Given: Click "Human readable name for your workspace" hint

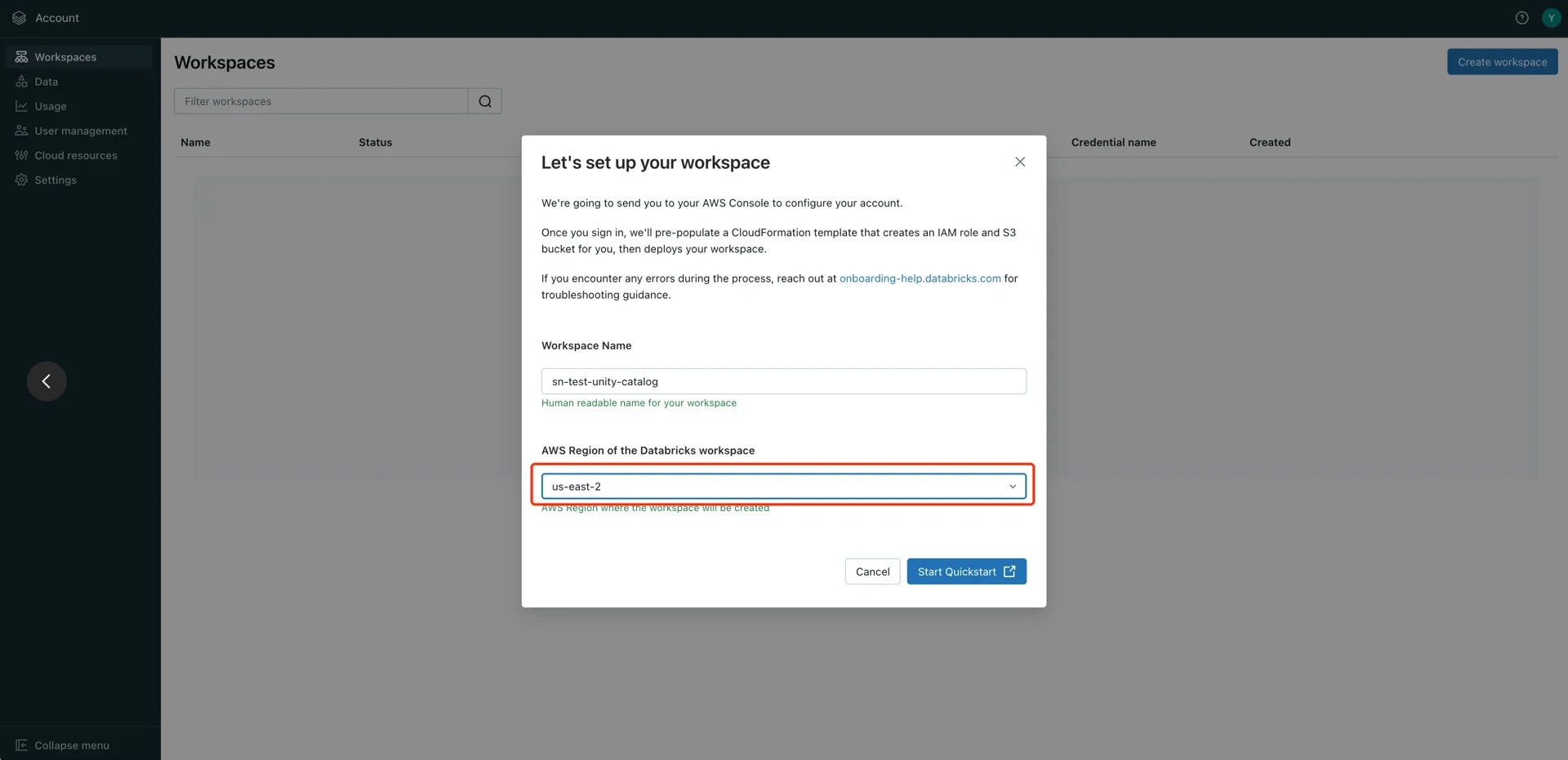Looking at the screenshot, I should (639, 403).
